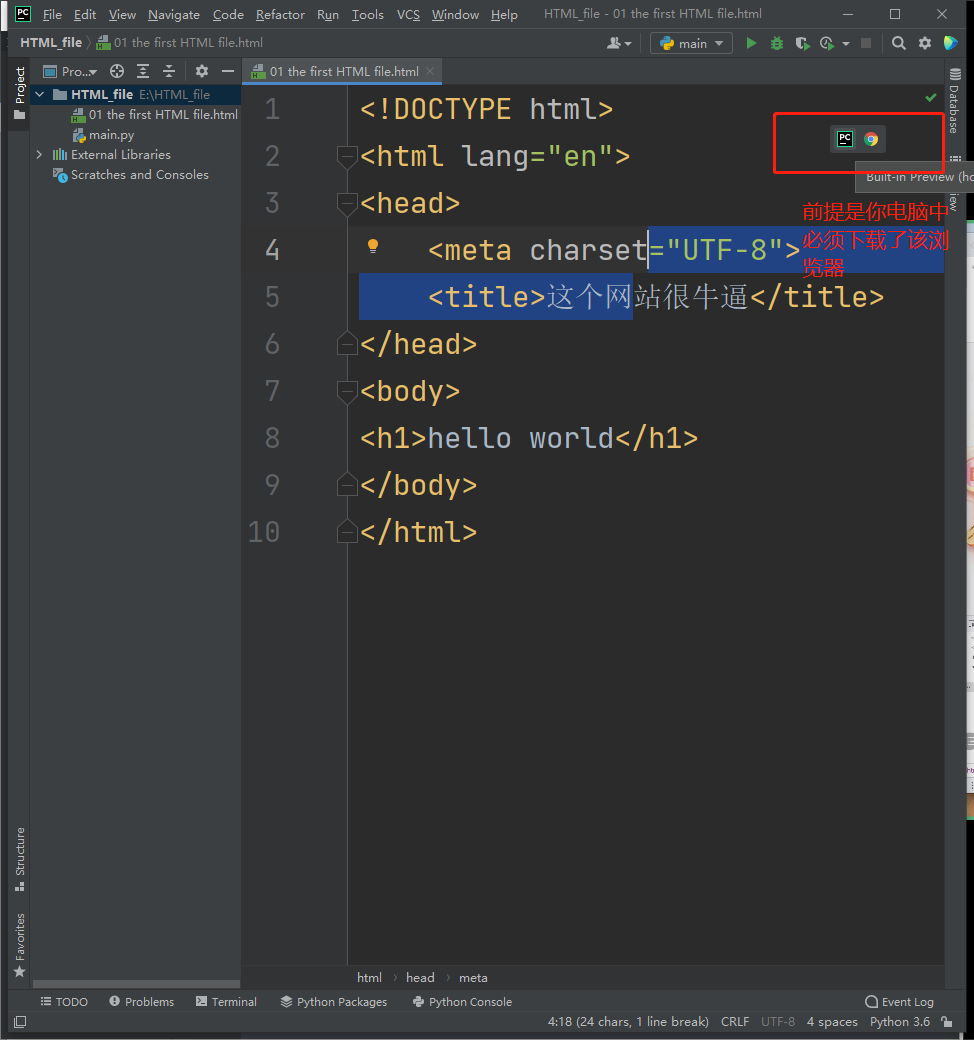Open Search Everywhere magnifier

pos(898,43)
